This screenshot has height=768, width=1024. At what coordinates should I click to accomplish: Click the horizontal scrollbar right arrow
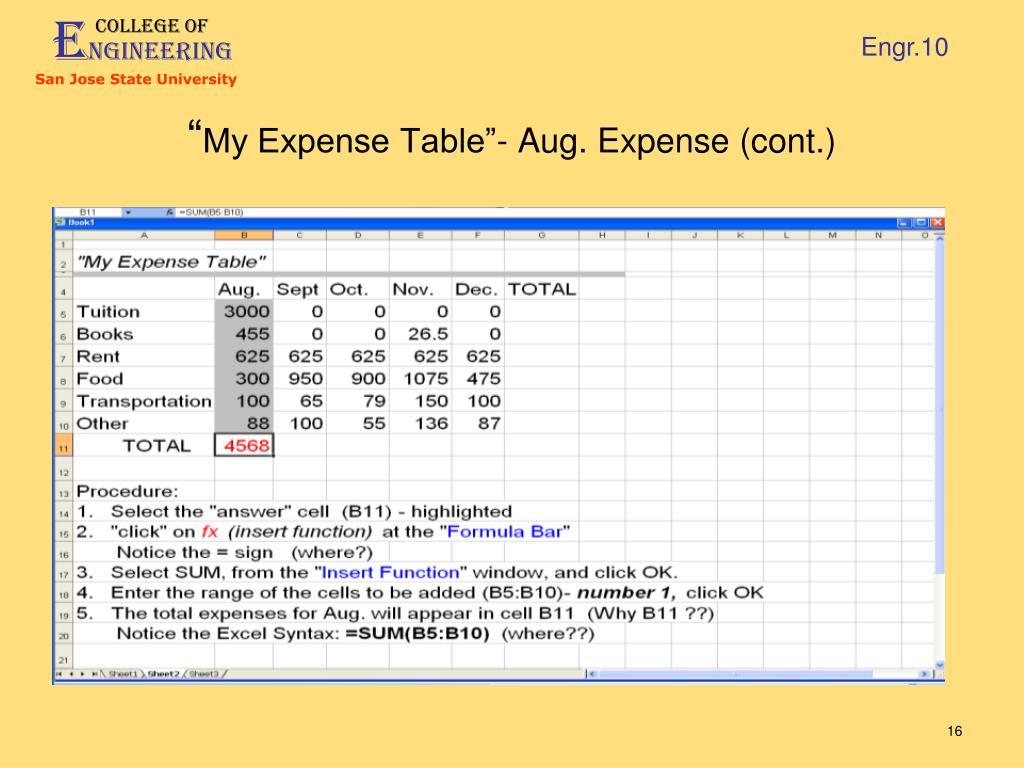click(x=924, y=674)
